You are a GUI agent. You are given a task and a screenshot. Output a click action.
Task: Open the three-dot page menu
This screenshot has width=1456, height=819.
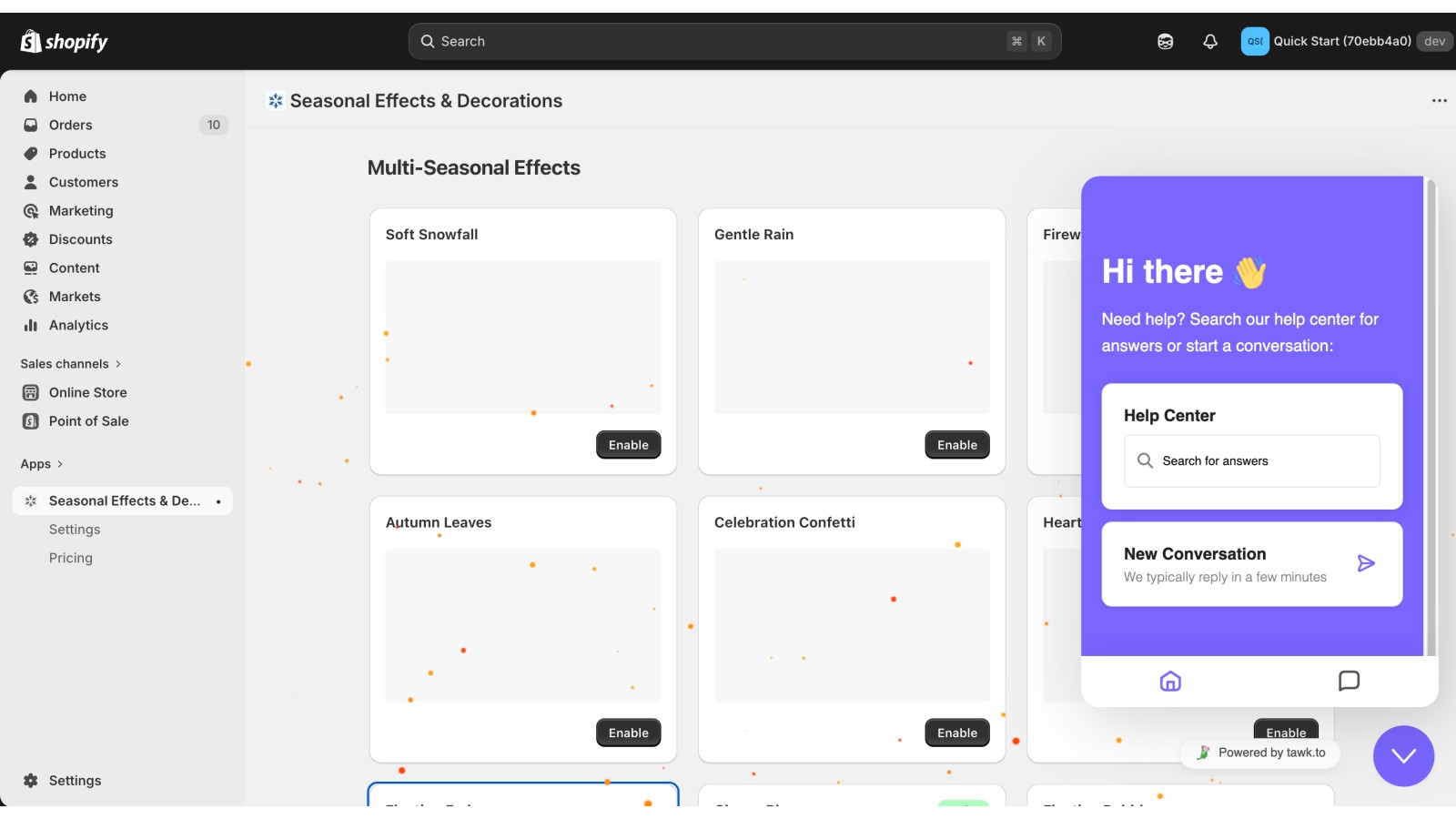(x=1439, y=100)
